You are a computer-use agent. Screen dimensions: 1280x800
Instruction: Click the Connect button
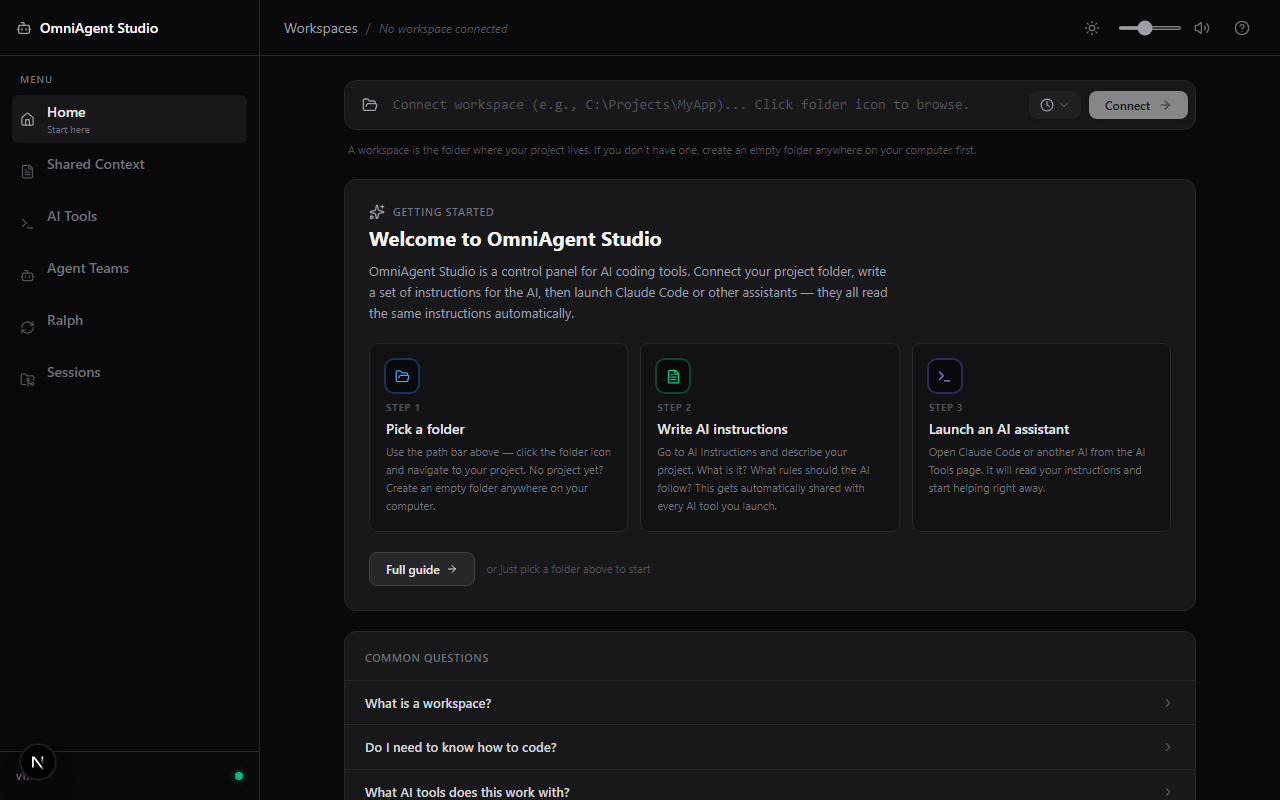point(1138,105)
